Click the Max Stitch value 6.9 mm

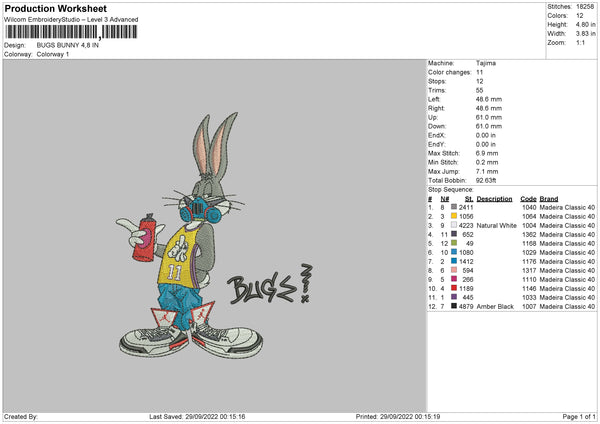click(x=487, y=153)
